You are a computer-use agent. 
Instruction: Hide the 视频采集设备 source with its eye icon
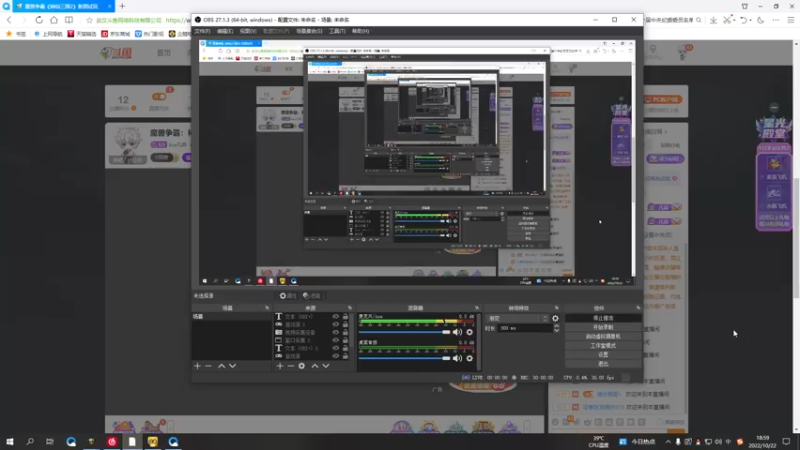[x=336, y=332]
